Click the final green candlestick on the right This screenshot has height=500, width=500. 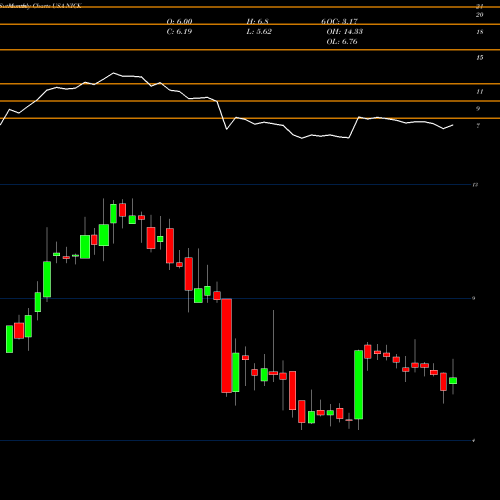point(453,381)
